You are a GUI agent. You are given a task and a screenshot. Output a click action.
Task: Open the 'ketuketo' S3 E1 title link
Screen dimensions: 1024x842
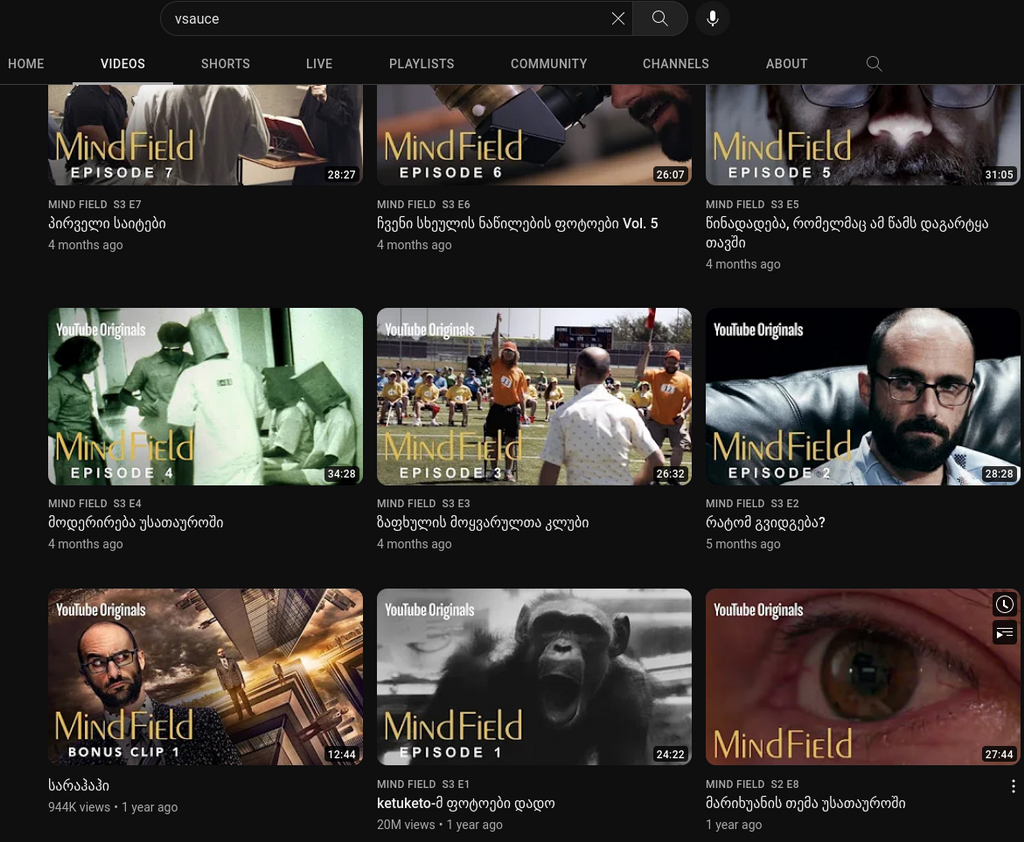click(x=466, y=803)
